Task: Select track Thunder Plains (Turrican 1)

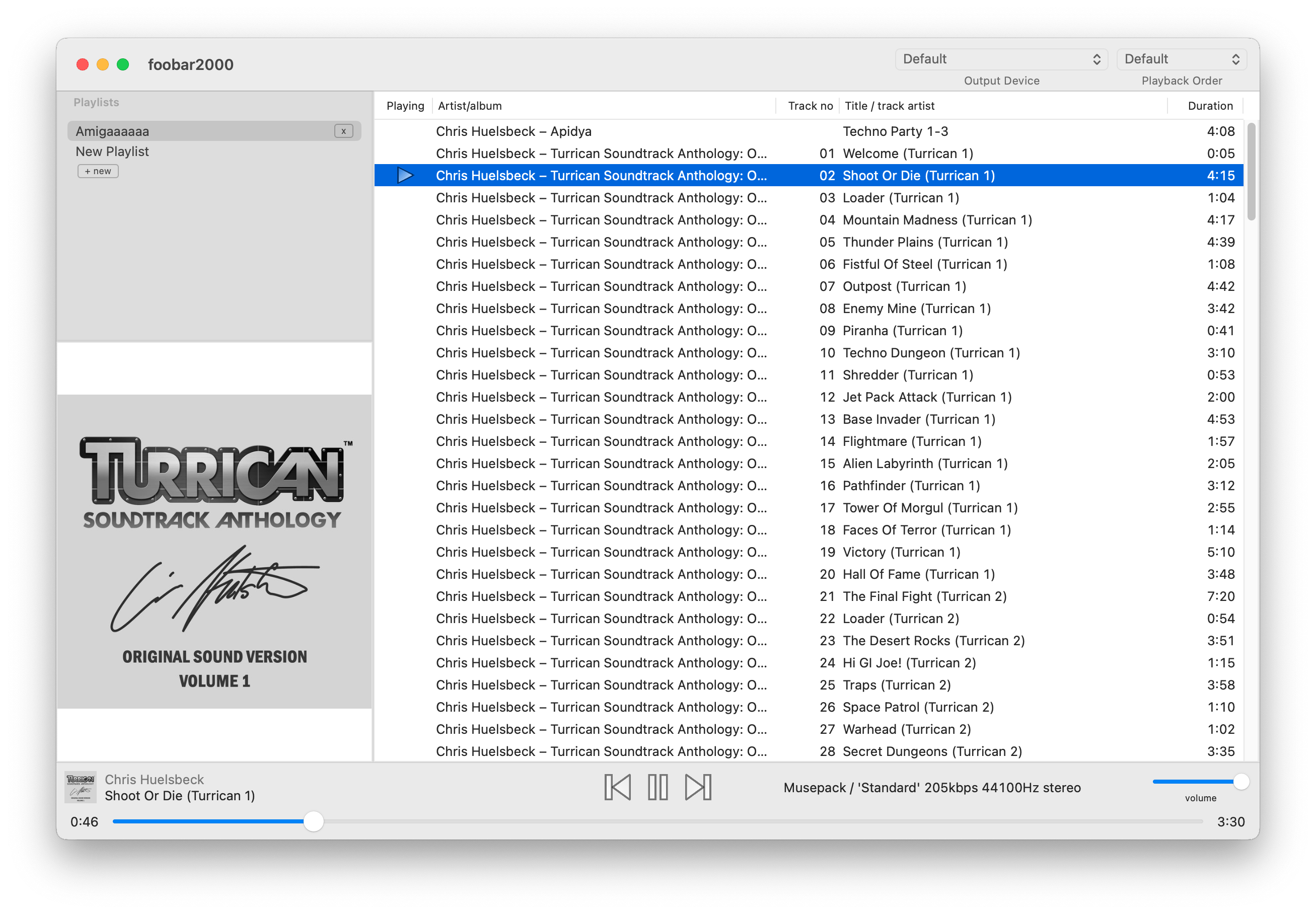Action: [809, 242]
